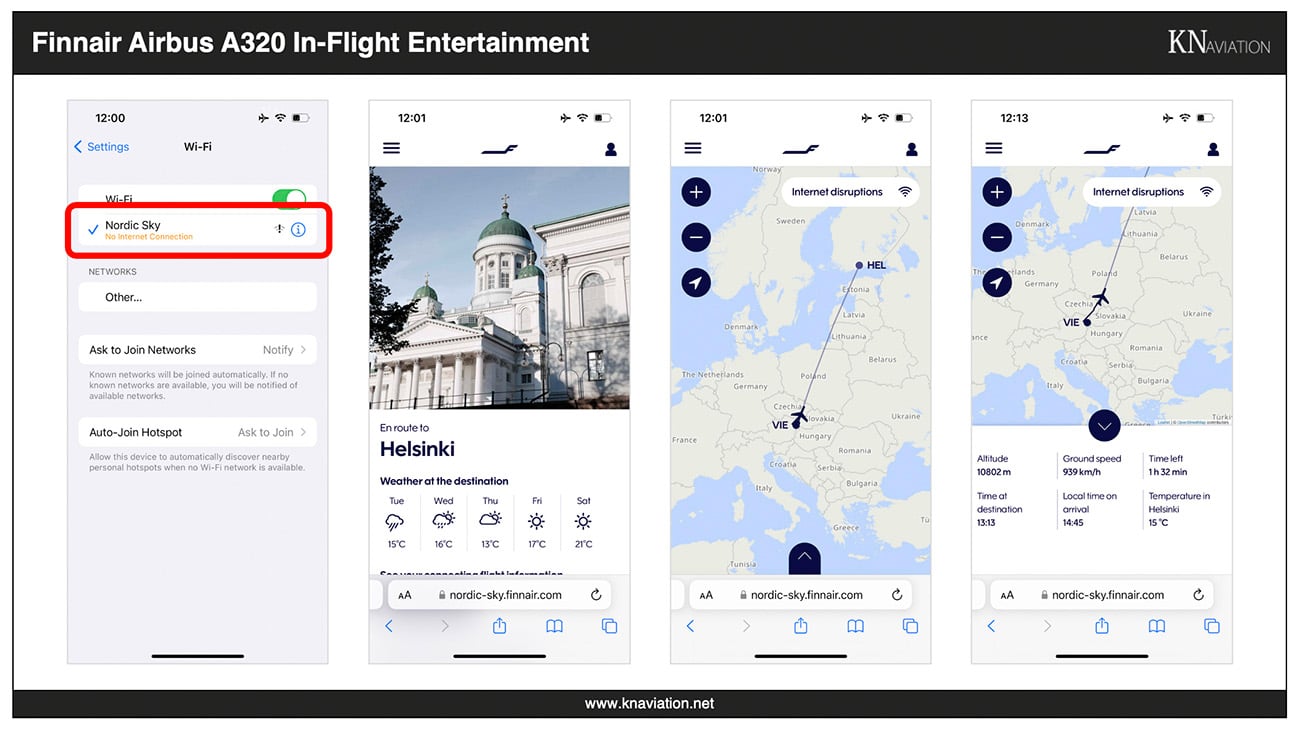Go back to Settings from Wi-Fi screen

pos(102,147)
